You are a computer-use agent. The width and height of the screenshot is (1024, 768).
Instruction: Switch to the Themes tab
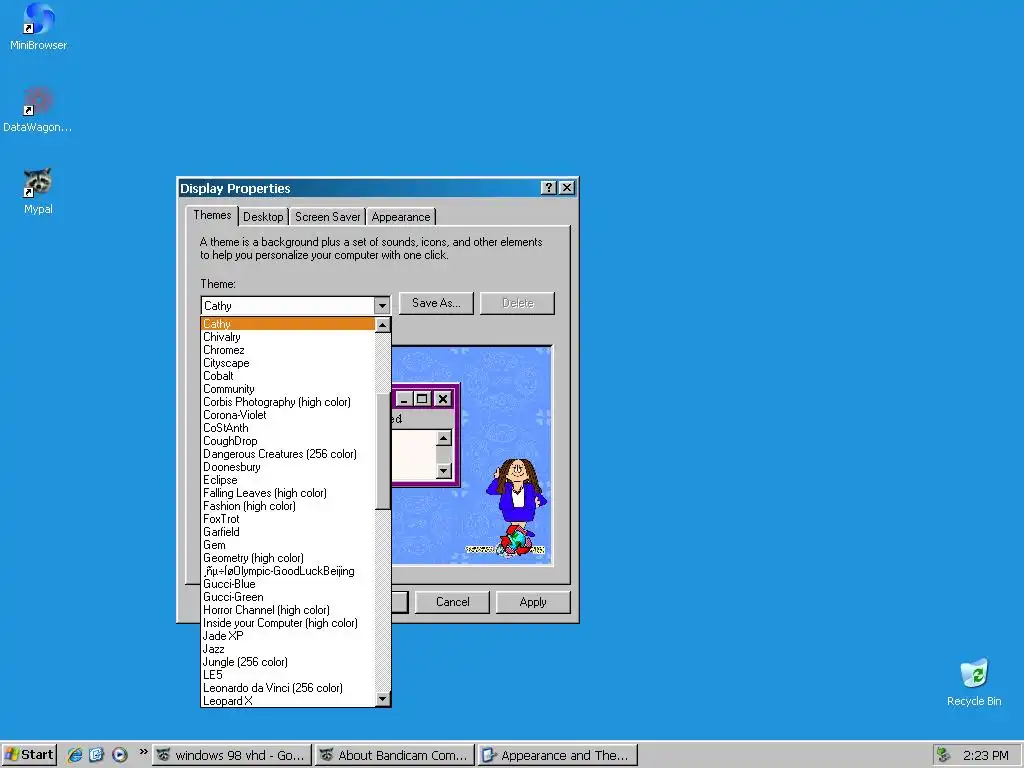(x=212, y=215)
